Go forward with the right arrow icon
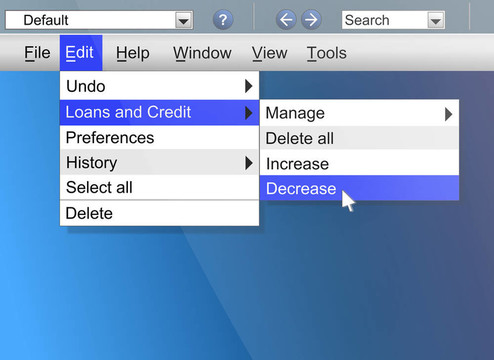Screen dimensions: 494x360 click(x=311, y=20)
